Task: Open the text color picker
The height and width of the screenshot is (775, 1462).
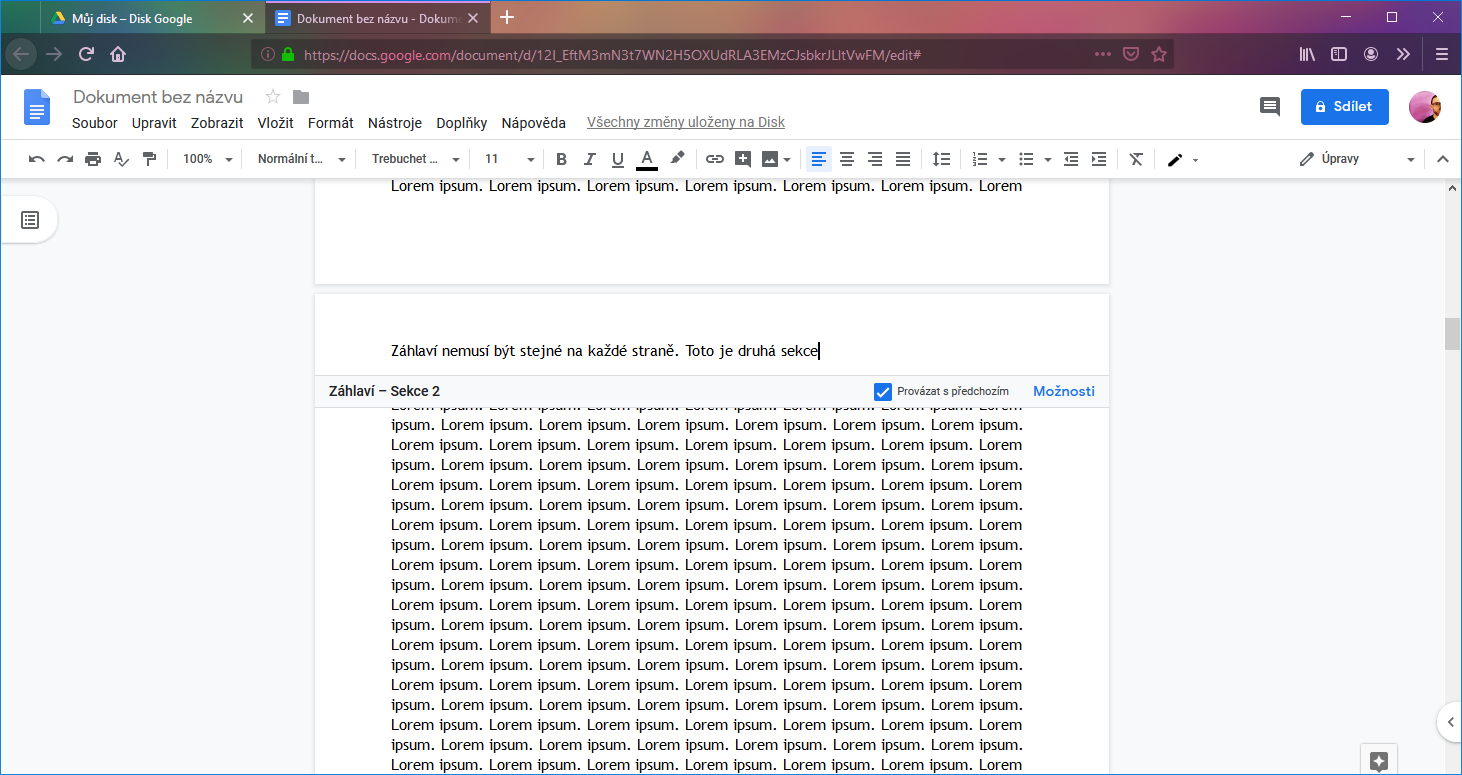Action: 646,159
